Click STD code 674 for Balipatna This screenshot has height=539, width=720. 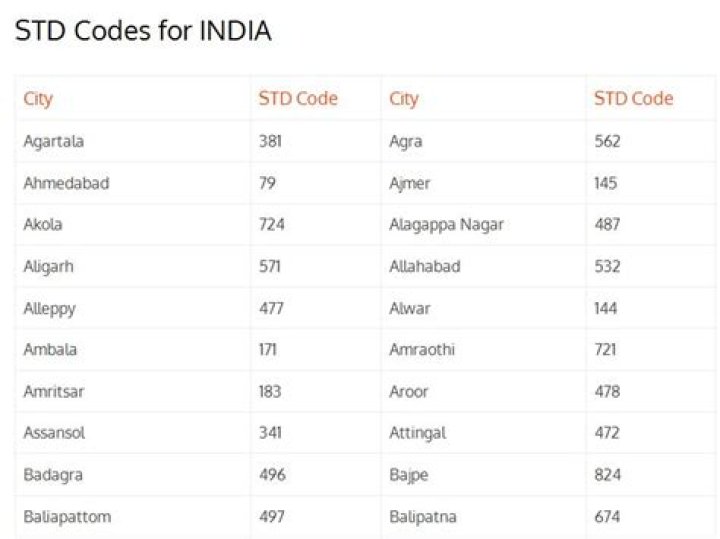[607, 516]
